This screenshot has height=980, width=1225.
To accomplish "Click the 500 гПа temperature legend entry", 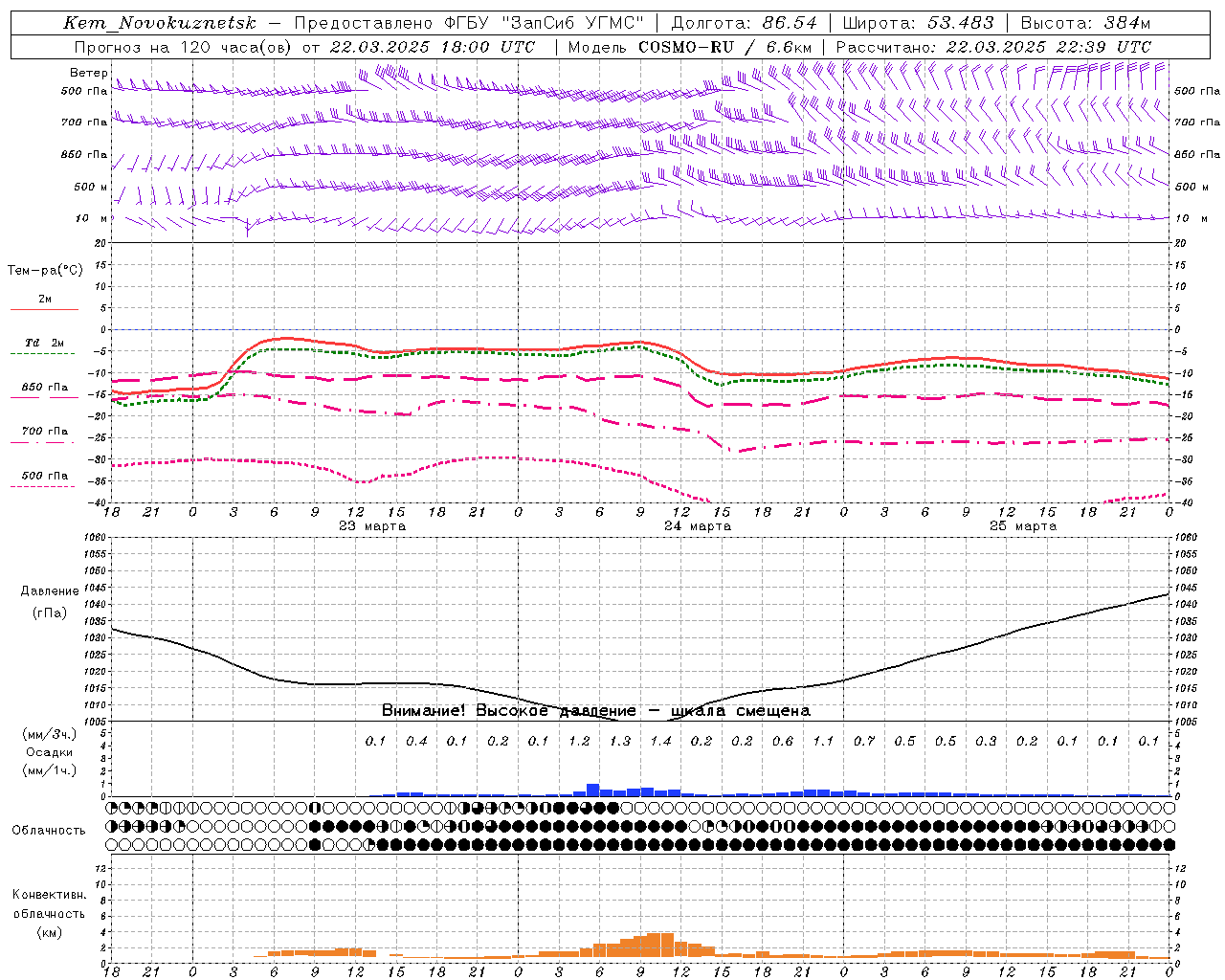I will pyautogui.click(x=45, y=476).
